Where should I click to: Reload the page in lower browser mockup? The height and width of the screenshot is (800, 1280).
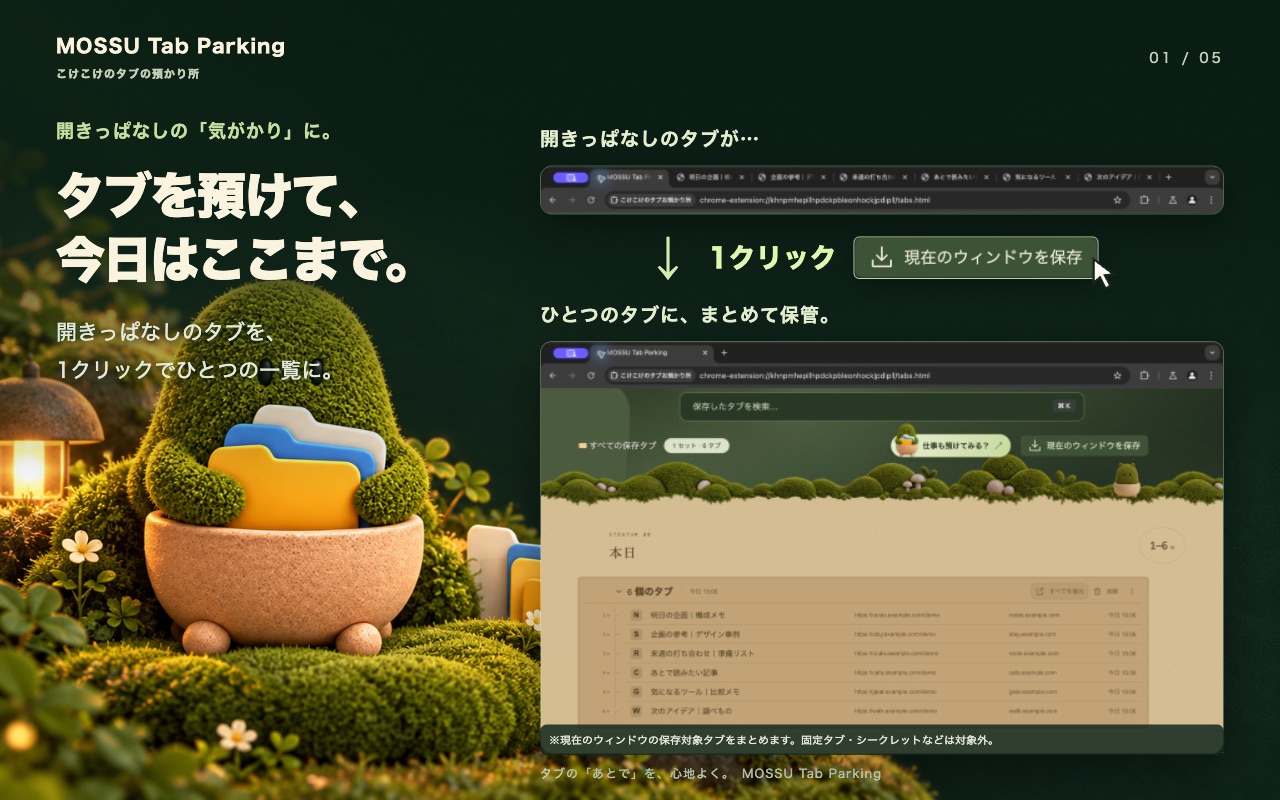click(x=591, y=376)
